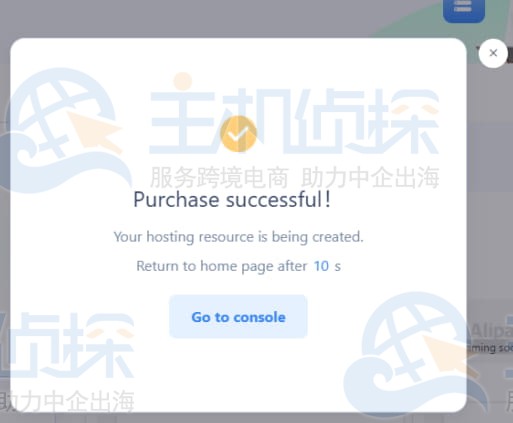
Task: Click the large Chinese watermark title 主机侦探
Action: click(294, 122)
